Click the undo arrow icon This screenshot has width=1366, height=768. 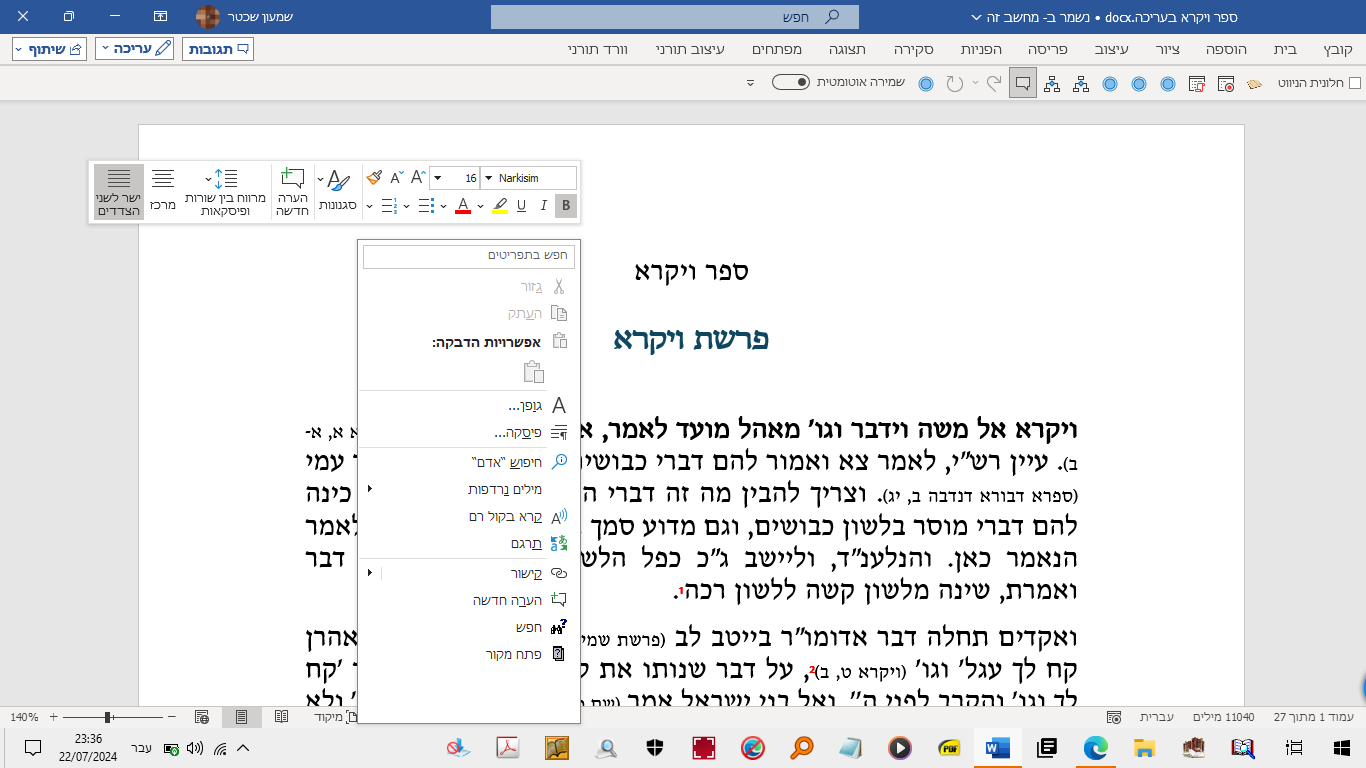[x=993, y=84]
